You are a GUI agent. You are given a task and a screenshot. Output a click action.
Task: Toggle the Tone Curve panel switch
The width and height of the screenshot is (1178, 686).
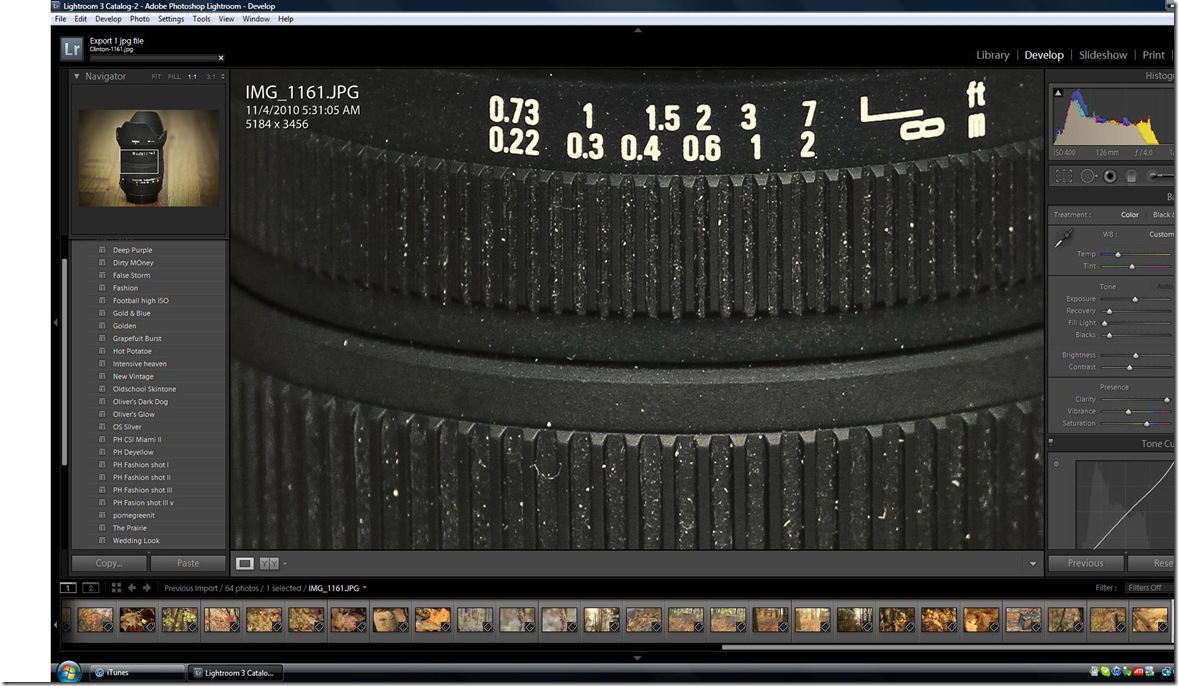[x=1051, y=443]
